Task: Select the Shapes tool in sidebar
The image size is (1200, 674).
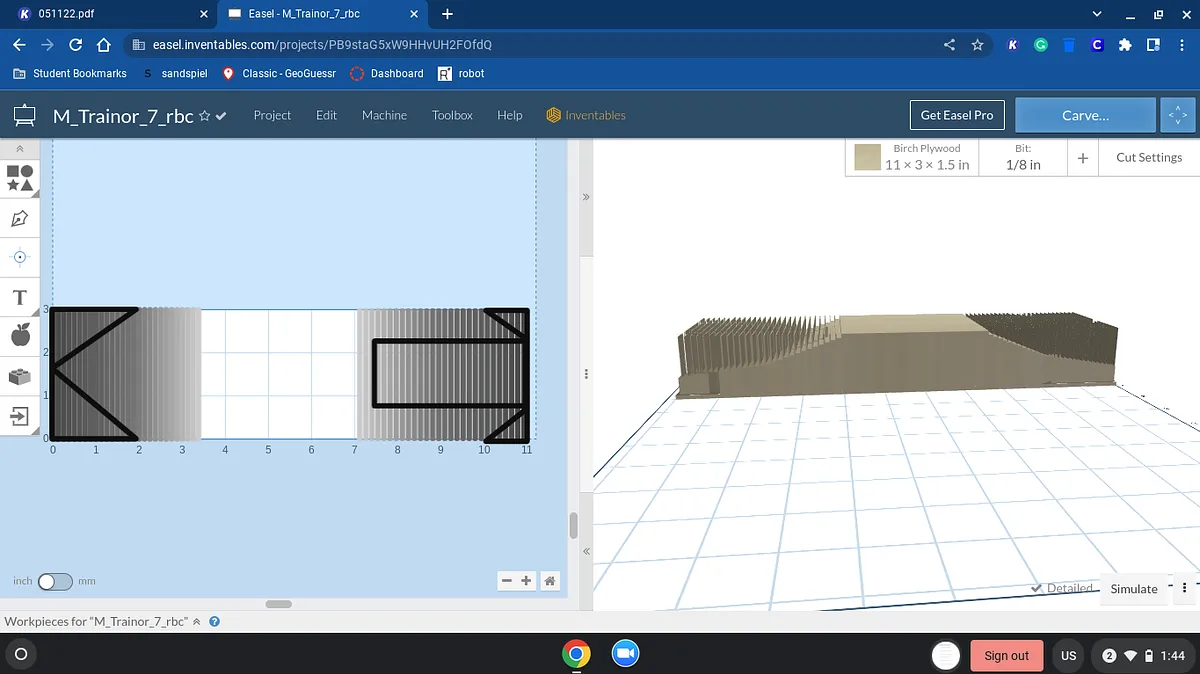Action: [20, 178]
